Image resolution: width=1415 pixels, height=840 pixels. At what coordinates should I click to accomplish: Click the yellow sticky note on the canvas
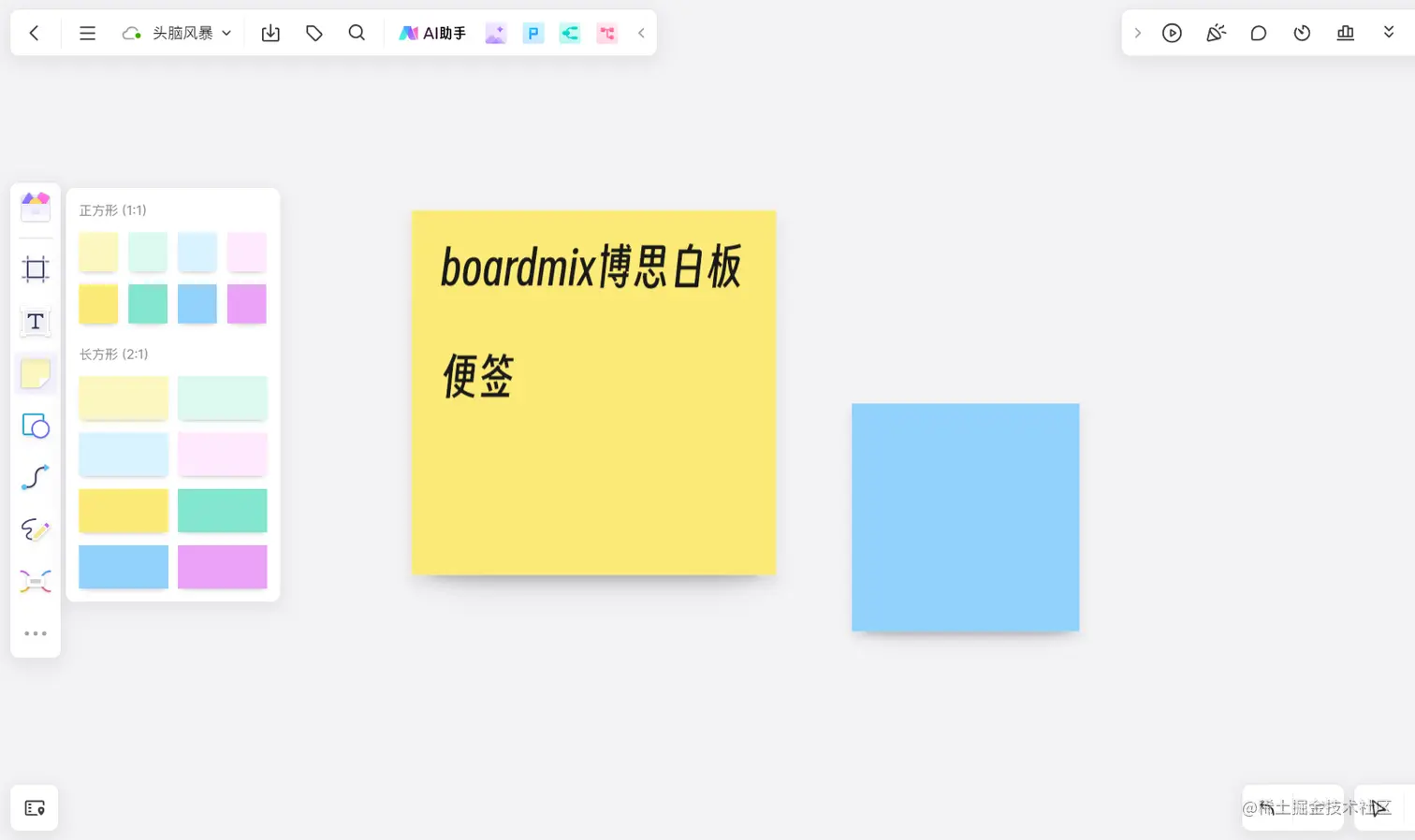click(593, 391)
